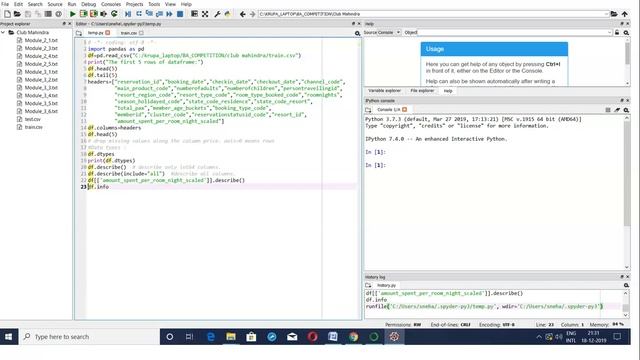The width and height of the screenshot is (640, 360).
Task: Clear the console with the eraser icon
Action: click(x=617, y=110)
